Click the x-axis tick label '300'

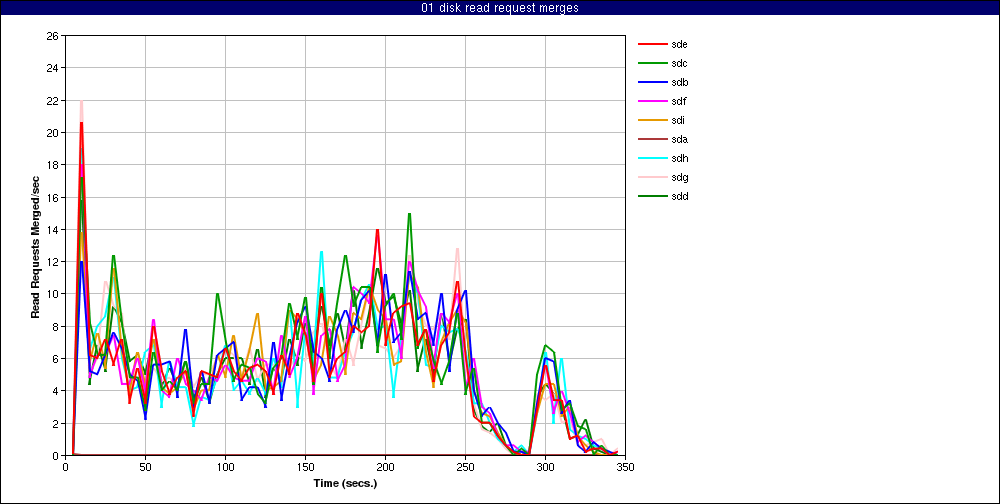click(545, 467)
